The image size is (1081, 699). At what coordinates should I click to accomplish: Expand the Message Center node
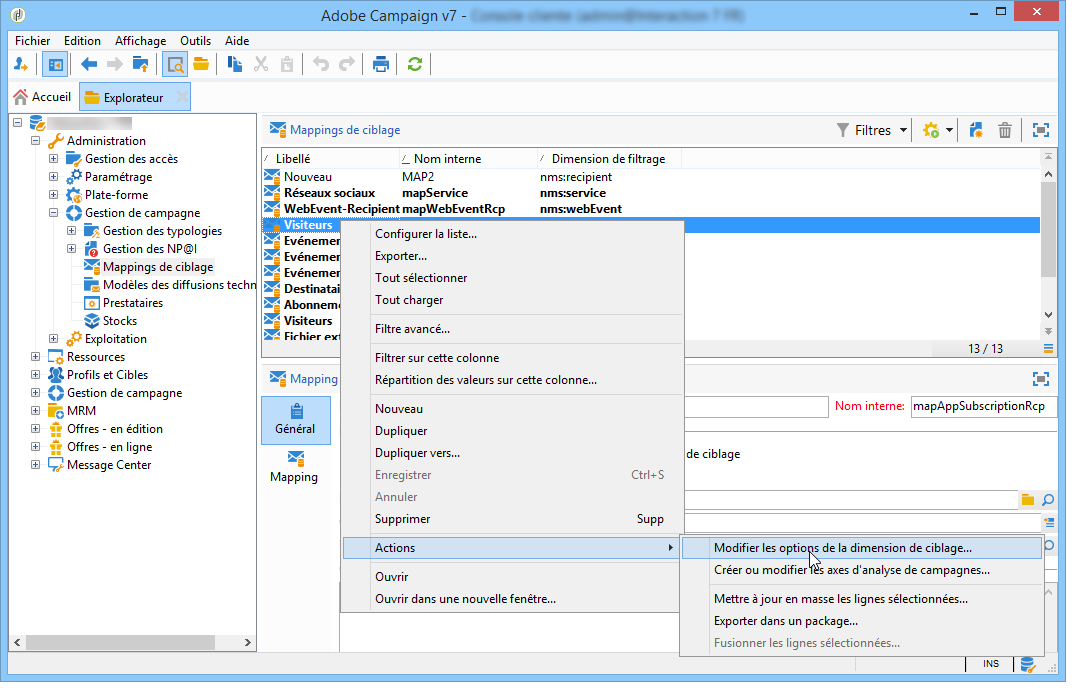click(35, 465)
